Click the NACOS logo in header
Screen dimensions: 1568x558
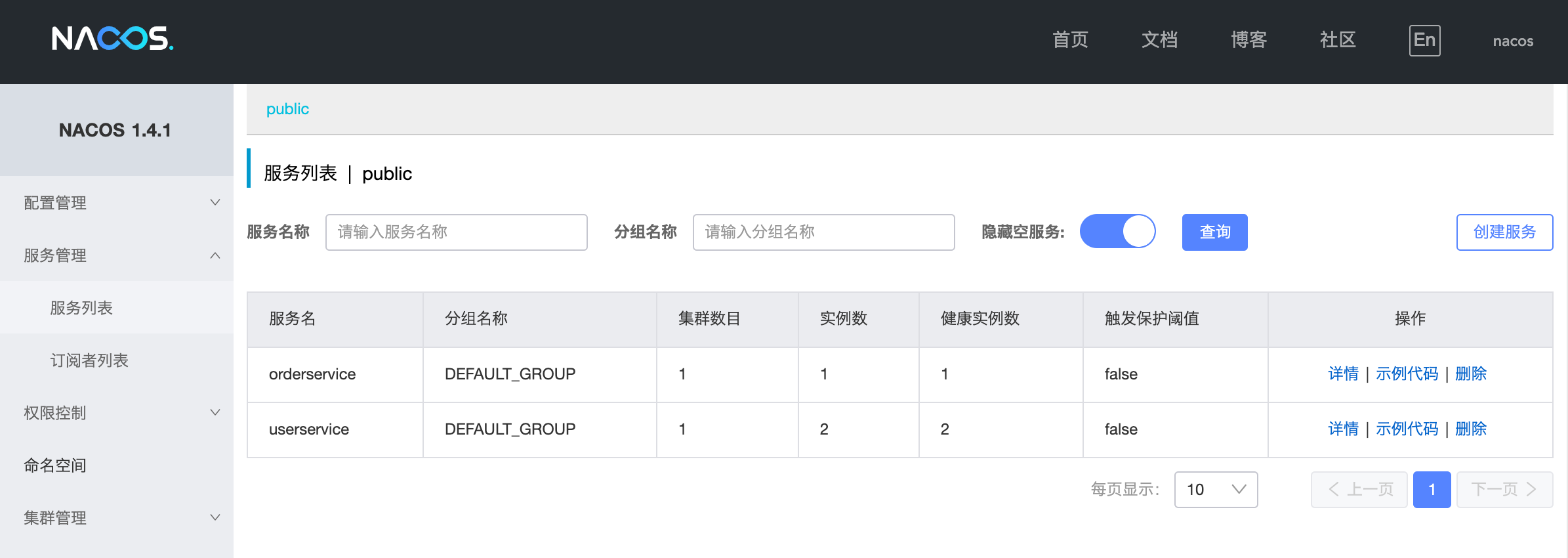(112, 39)
